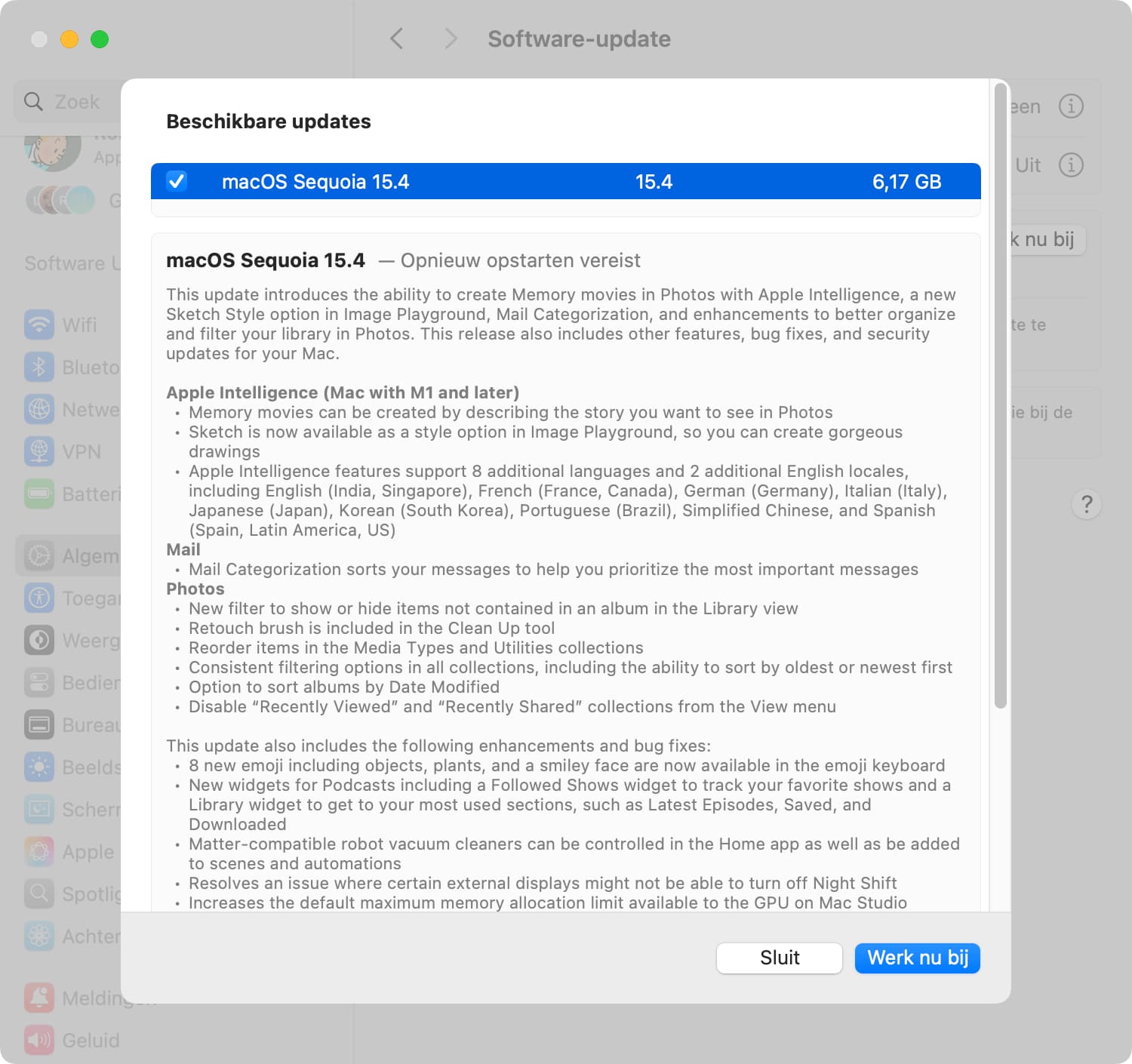Image resolution: width=1132 pixels, height=1064 pixels.
Task: Go forward with the right chevron
Action: (451, 38)
